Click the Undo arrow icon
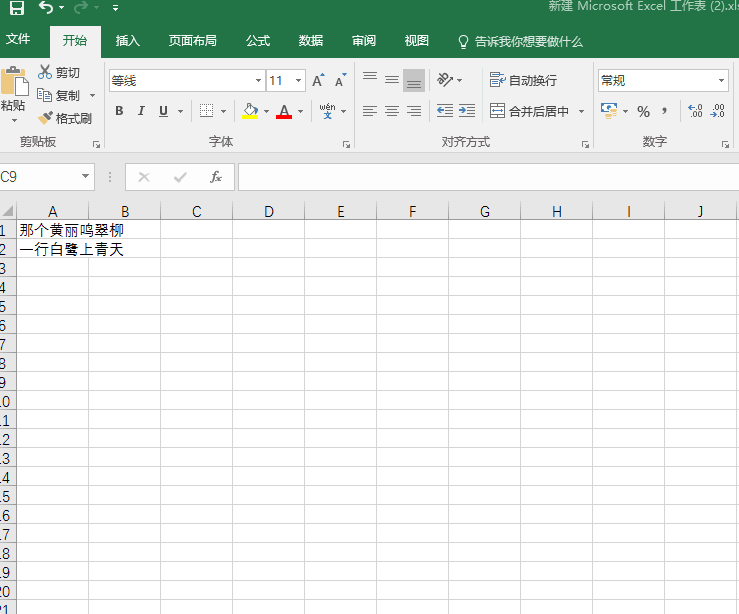This screenshot has width=739, height=614. 46,8
